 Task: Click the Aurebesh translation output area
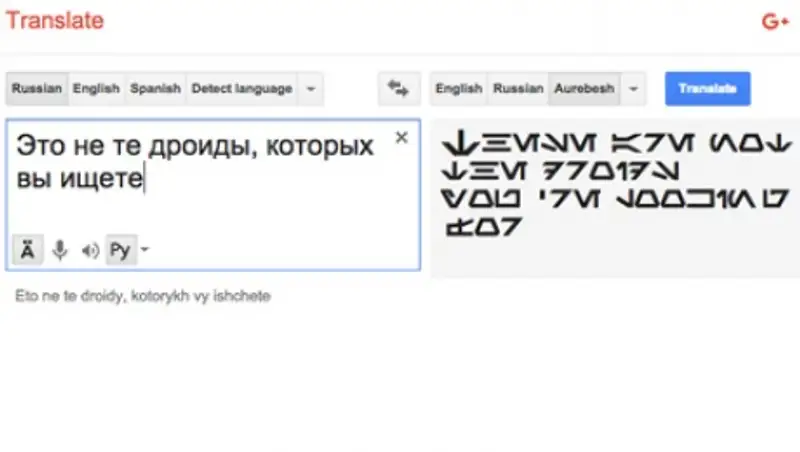click(x=615, y=198)
